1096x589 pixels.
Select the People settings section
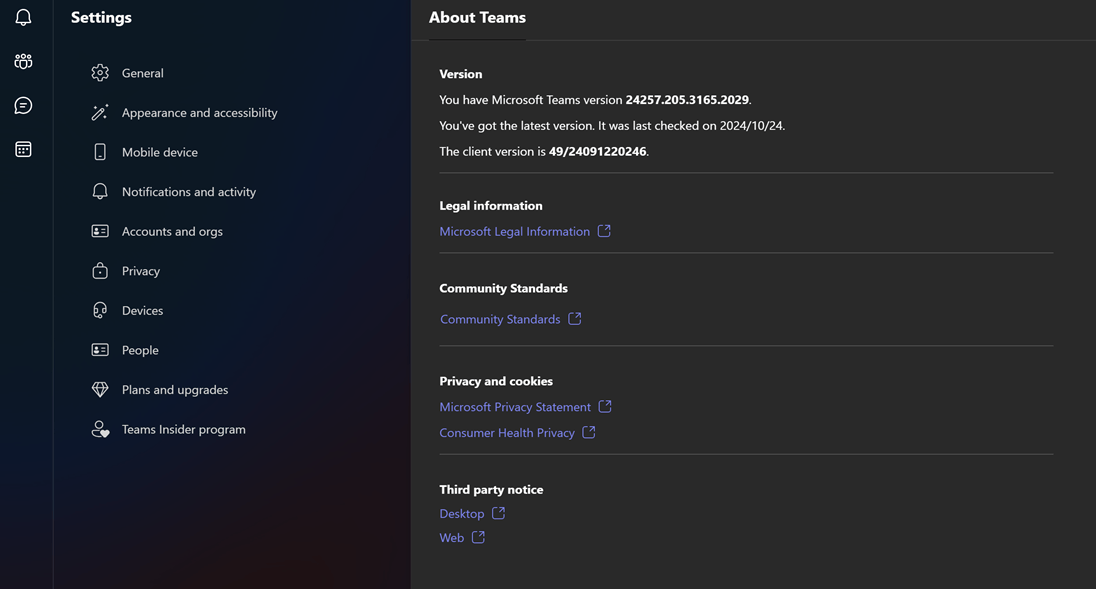[x=140, y=350]
